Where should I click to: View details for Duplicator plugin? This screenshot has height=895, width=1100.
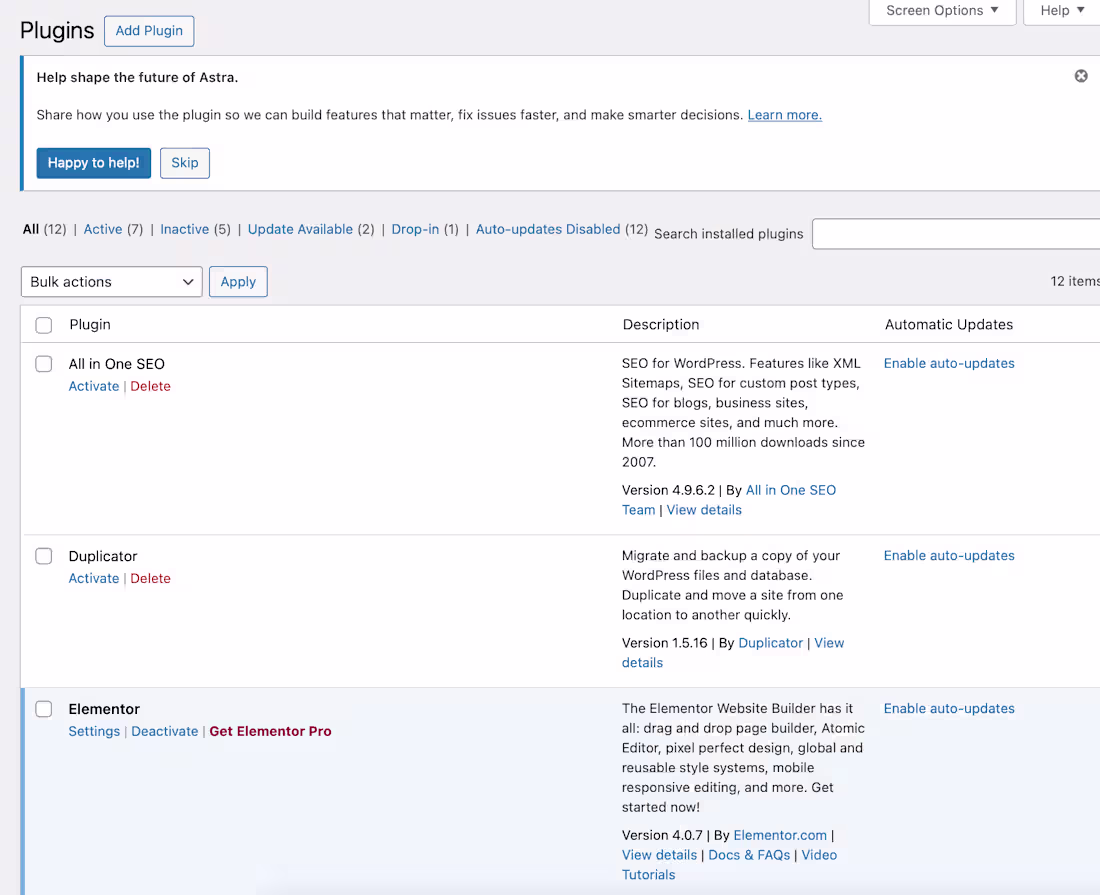coord(829,643)
